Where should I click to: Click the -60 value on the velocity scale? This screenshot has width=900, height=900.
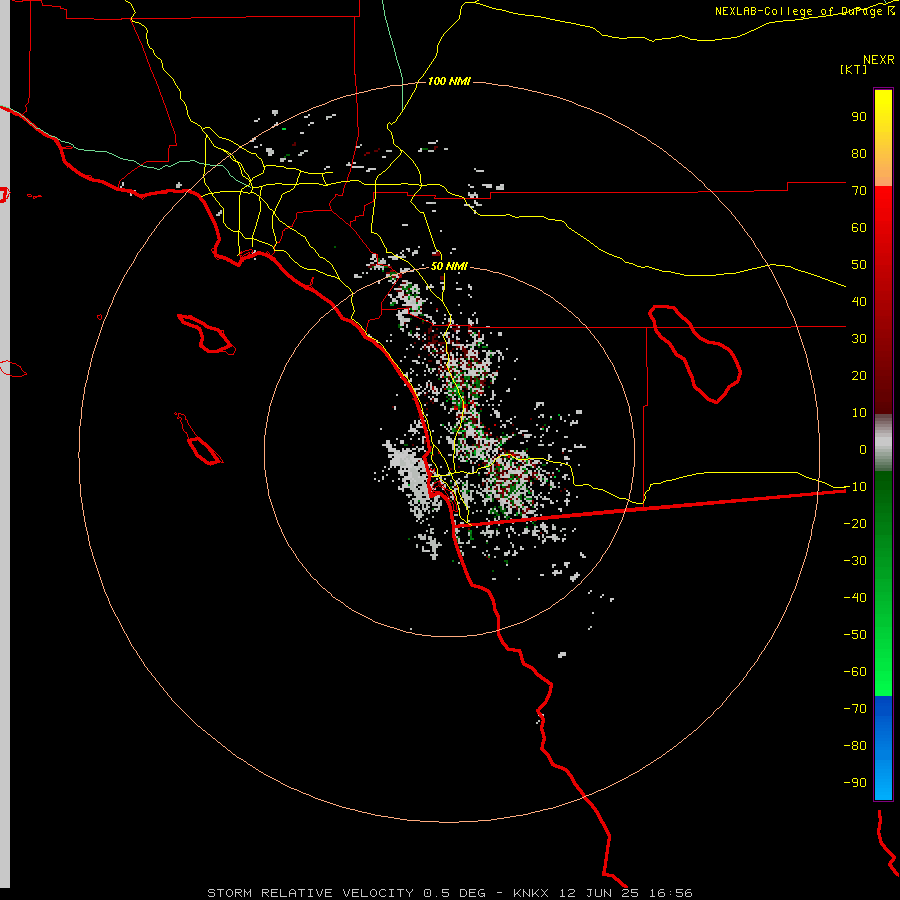855,672
